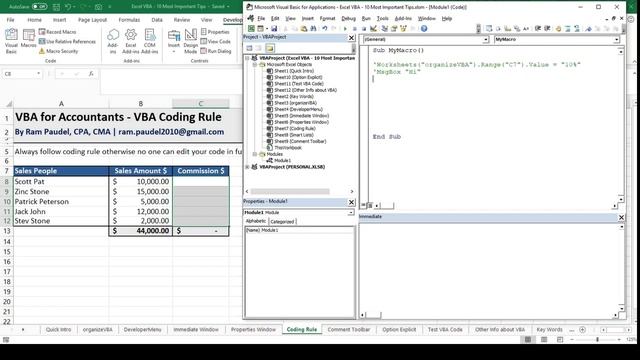Click Outdent icon in VBA Edit toolbar
Screen dimensions: 640x360
click(547, 29)
